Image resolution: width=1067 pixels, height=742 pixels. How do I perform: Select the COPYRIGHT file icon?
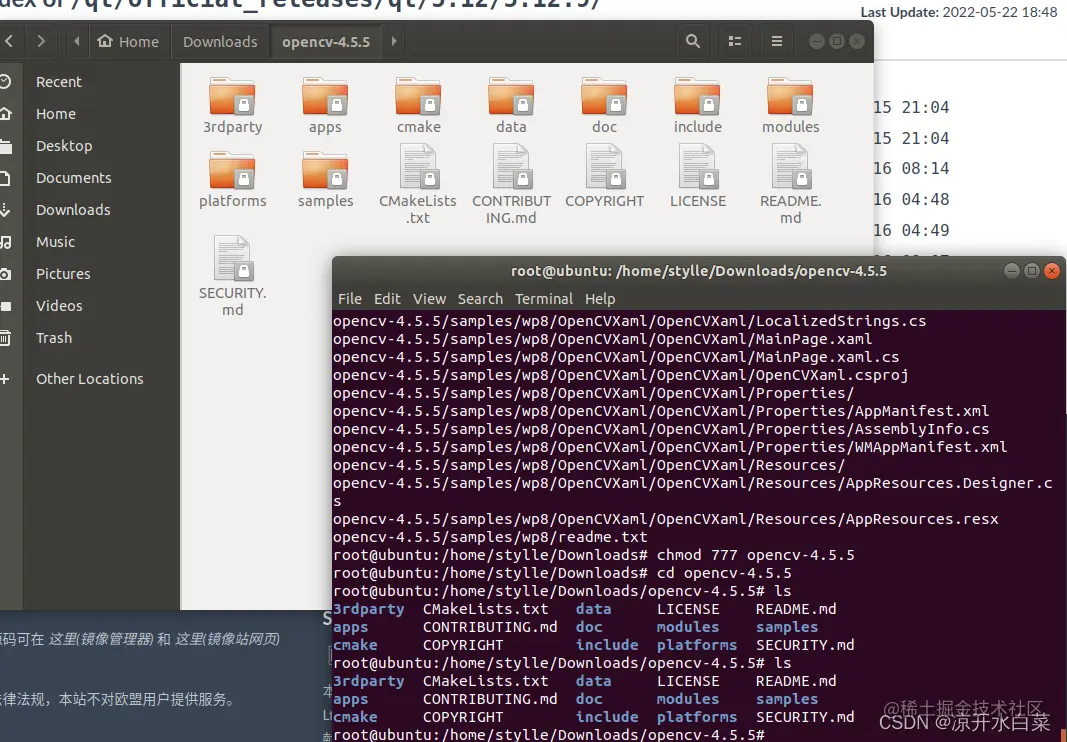point(604,167)
